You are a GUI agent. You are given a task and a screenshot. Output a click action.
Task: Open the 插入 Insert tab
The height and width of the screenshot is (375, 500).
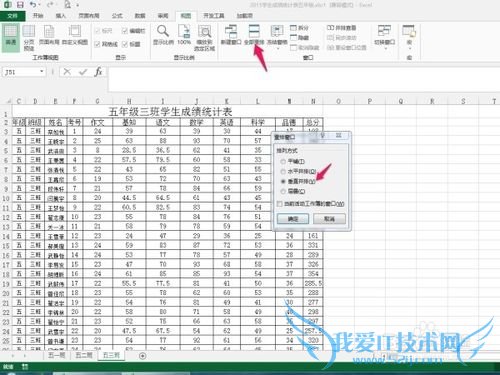tap(61, 16)
